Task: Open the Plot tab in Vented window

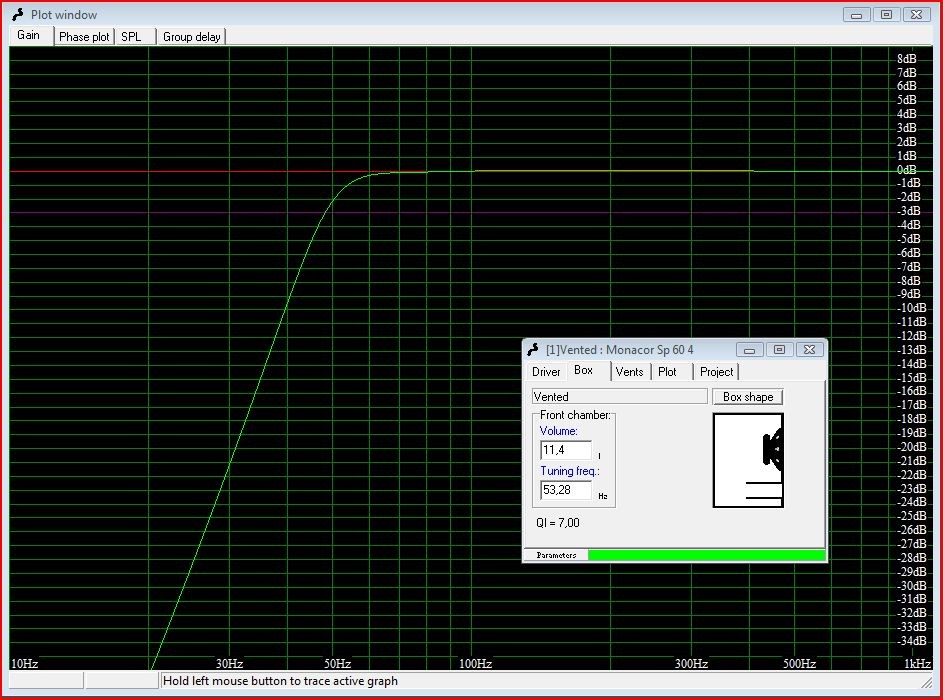Action: [668, 372]
